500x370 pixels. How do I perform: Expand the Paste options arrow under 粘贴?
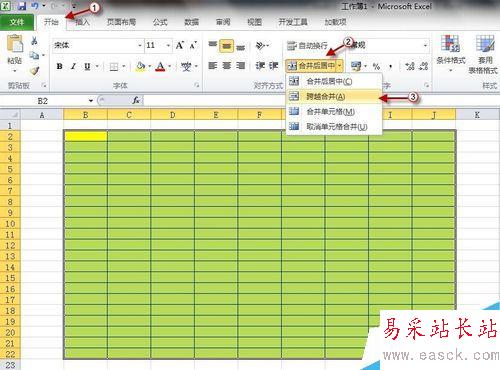(x=15, y=71)
